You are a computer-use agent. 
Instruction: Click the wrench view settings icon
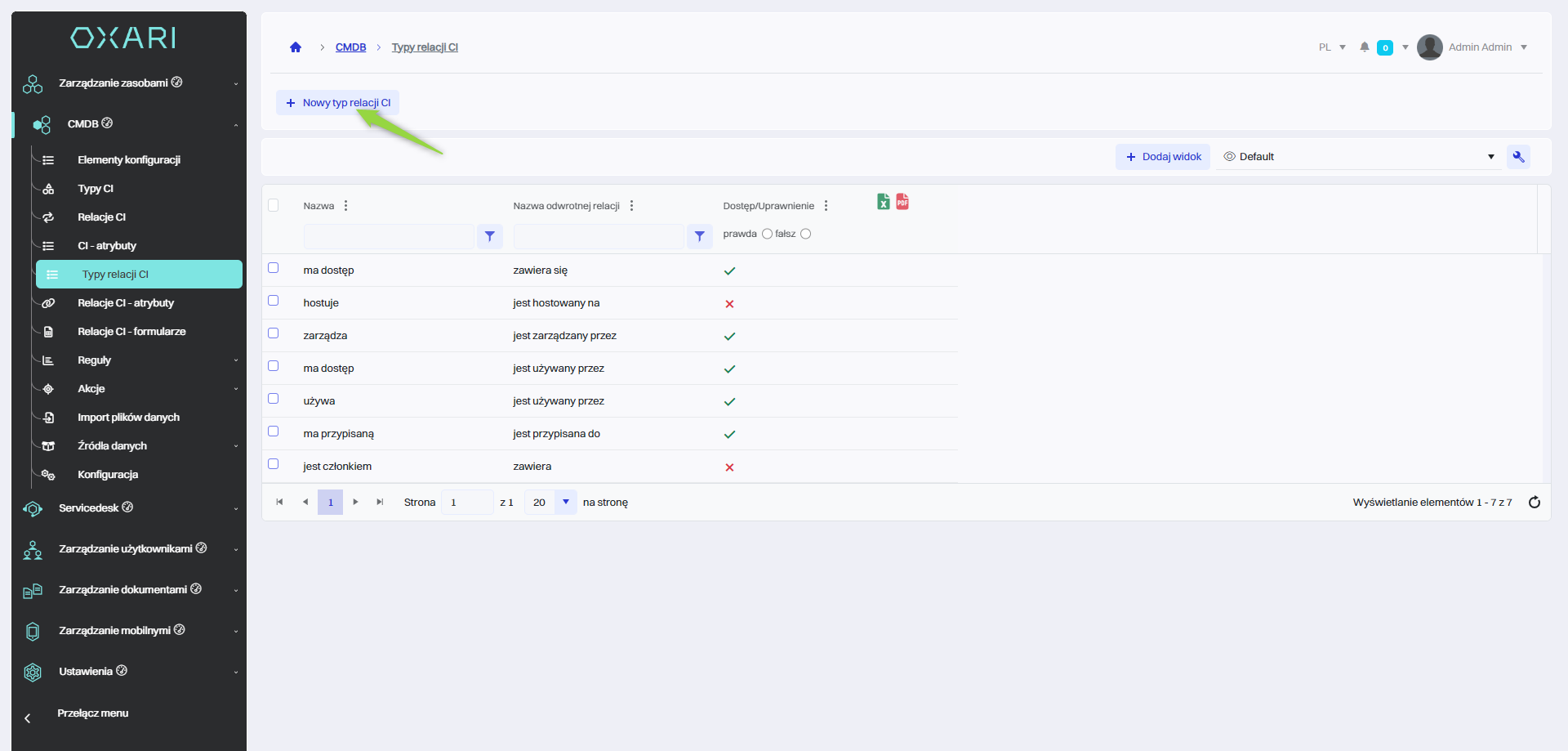[x=1518, y=157]
